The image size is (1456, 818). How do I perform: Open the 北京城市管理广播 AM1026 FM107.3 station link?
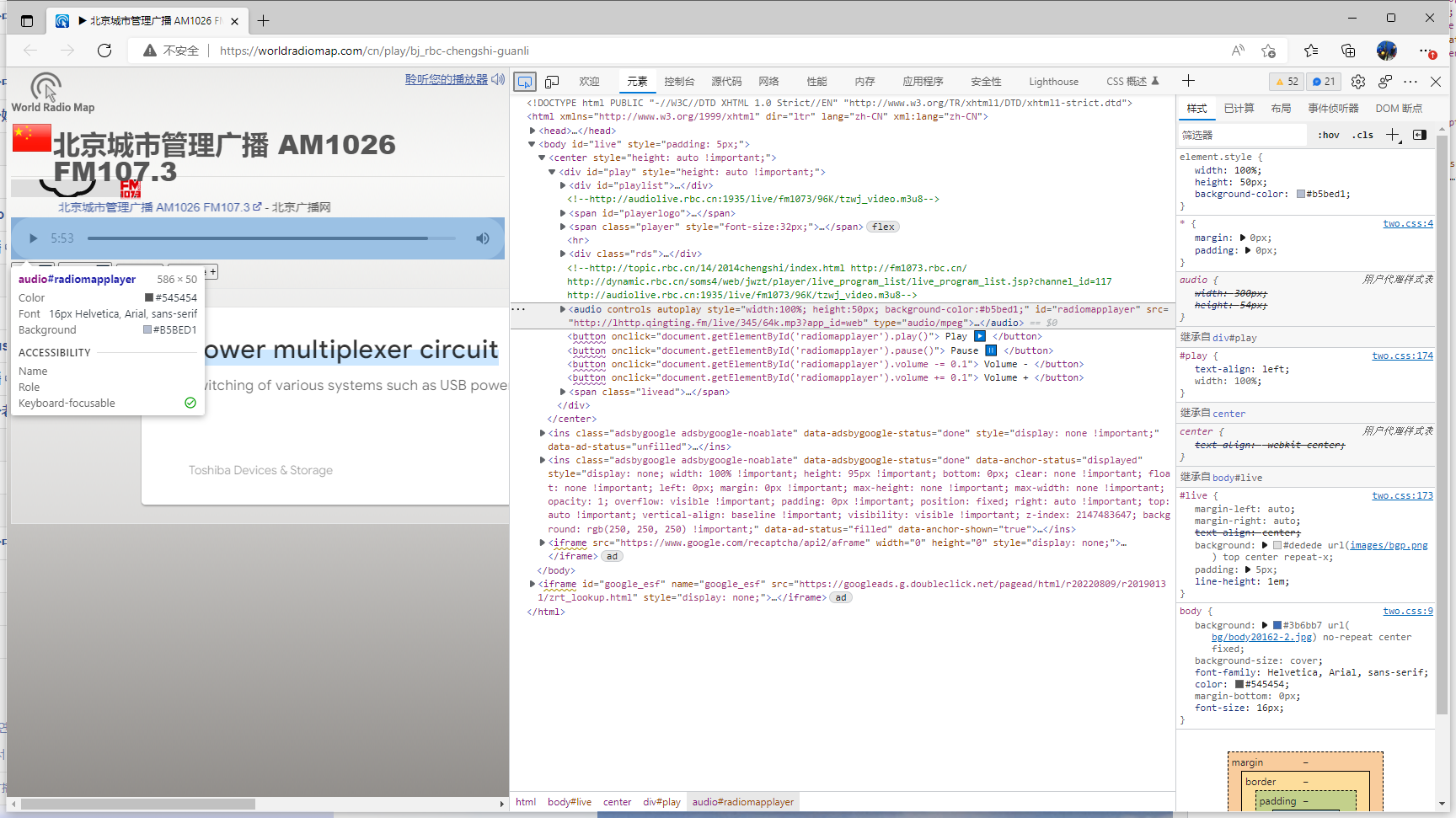pos(154,207)
